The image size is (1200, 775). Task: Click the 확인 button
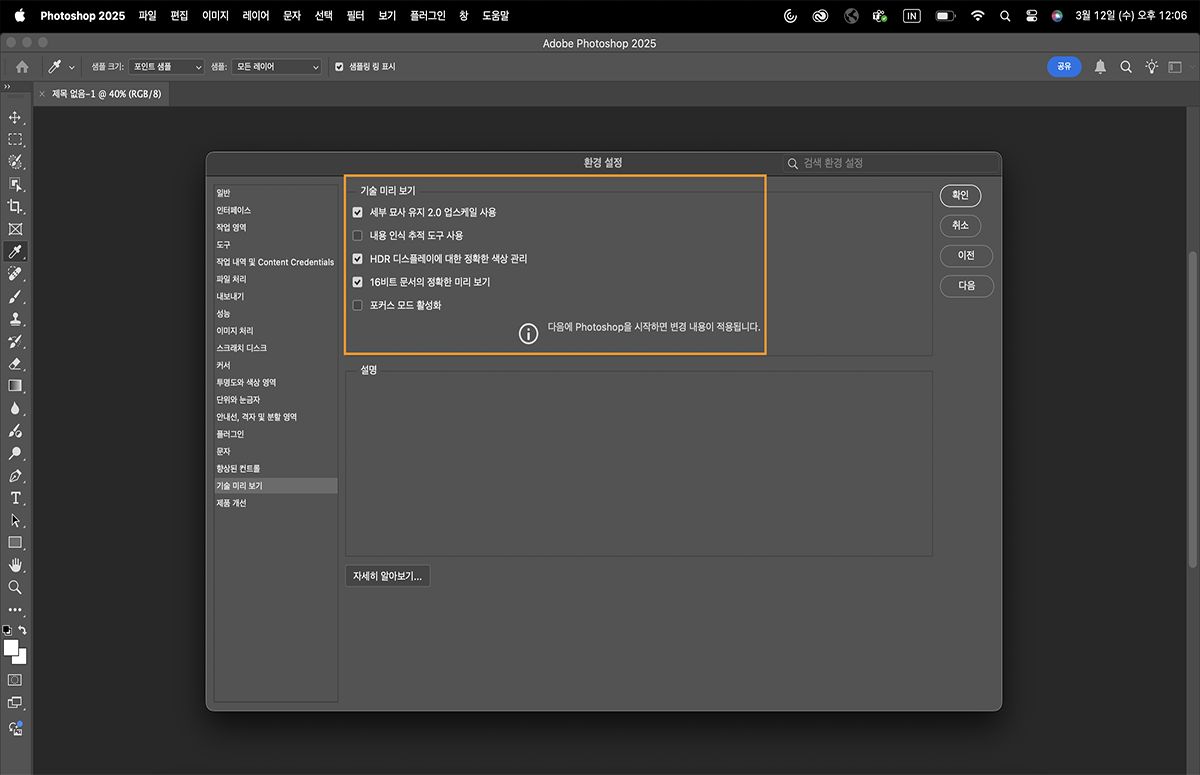tap(960, 196)
